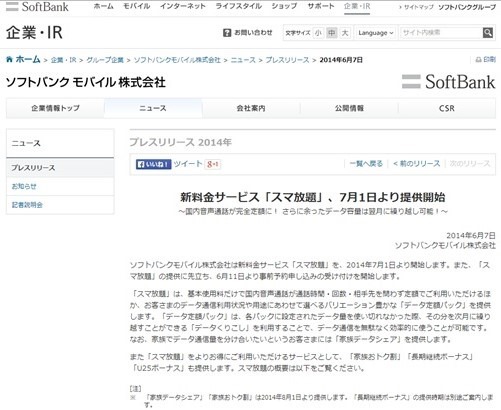Screen dimensions: 501x410
Task: Click プレスリリース breadcrumb link
Action: pos(287,60)
